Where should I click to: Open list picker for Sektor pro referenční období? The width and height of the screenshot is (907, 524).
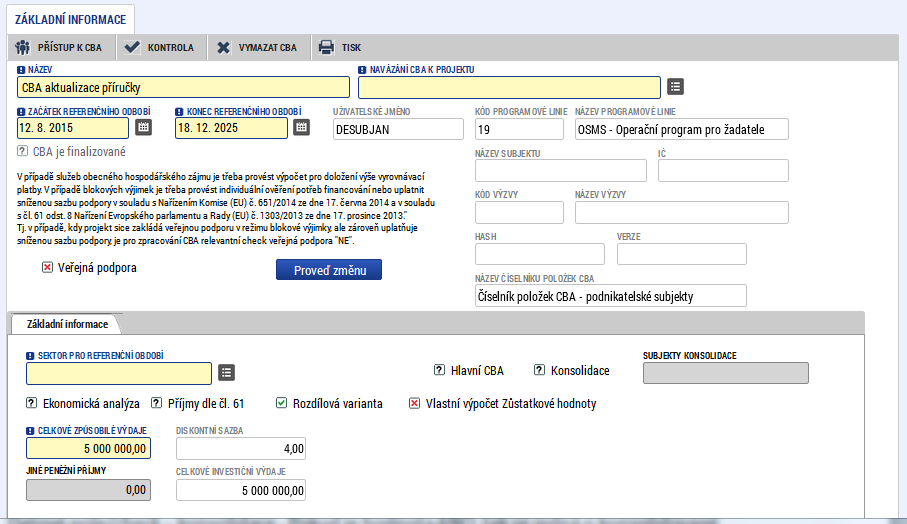(226, 372)
